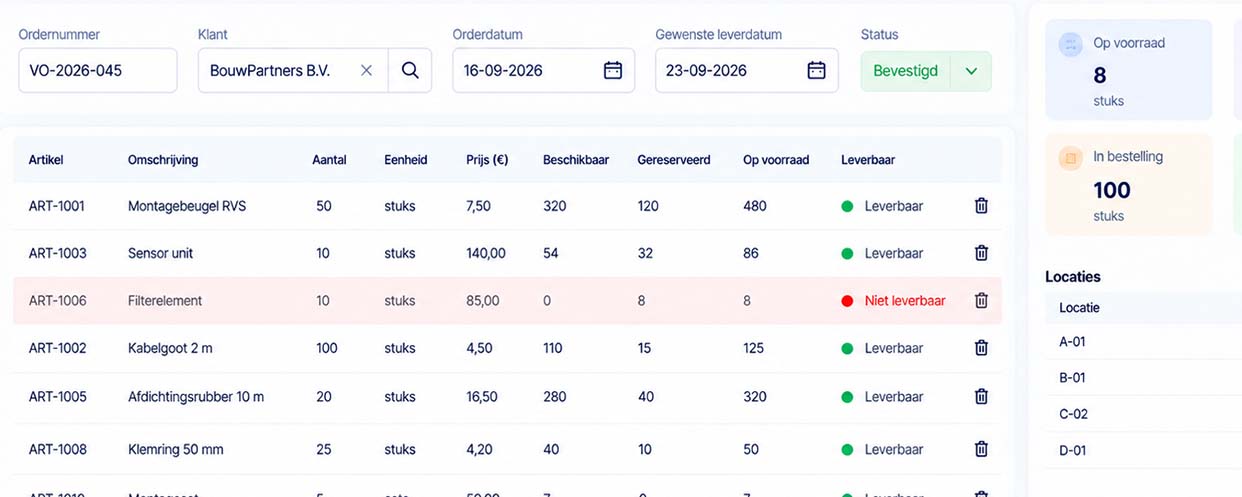This screenshot has height=497, width=1242.
Task: Open the Gewenste leverdatum calendar picker
Action: pyautogui.click(x=816, y=71)
